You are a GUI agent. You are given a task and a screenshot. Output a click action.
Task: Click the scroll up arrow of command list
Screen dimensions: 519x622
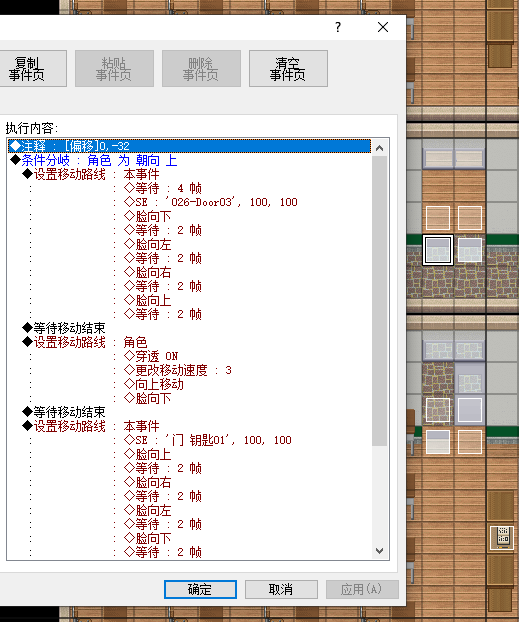pos(379,148)
